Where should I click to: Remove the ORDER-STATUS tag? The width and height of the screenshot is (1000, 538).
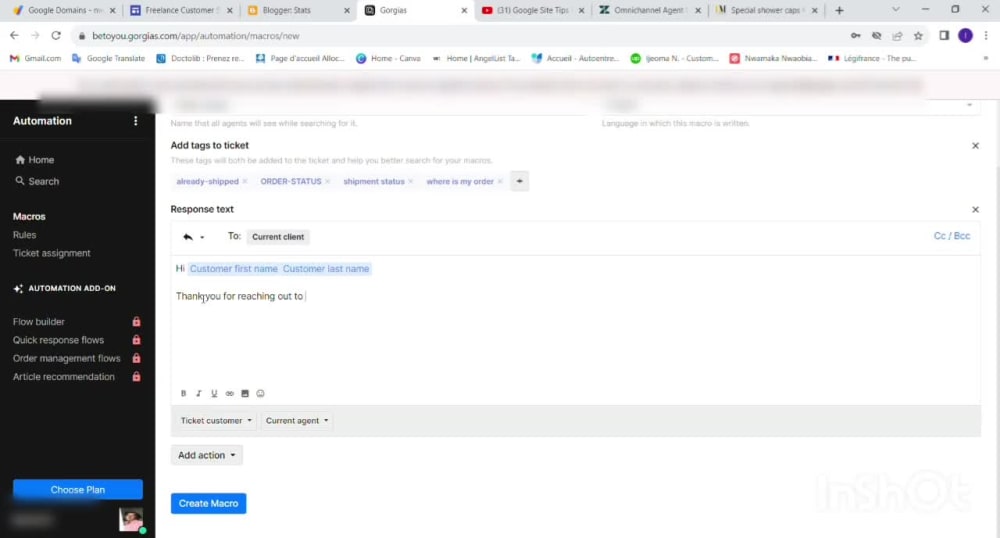click(327, 181)
